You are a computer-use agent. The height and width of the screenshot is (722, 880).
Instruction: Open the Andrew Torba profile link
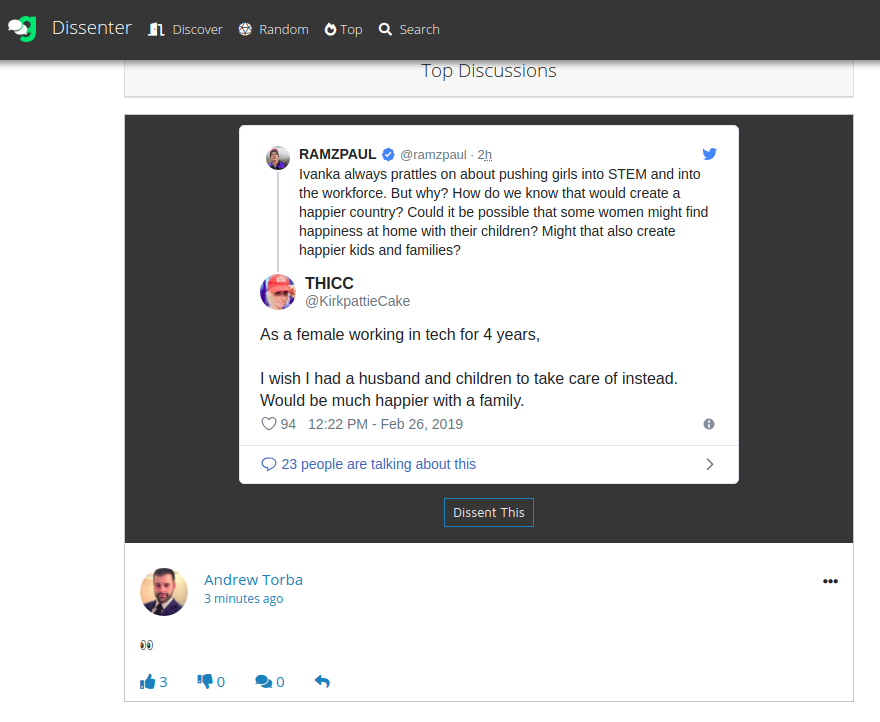pyautogui.click(x=253, y=580)
